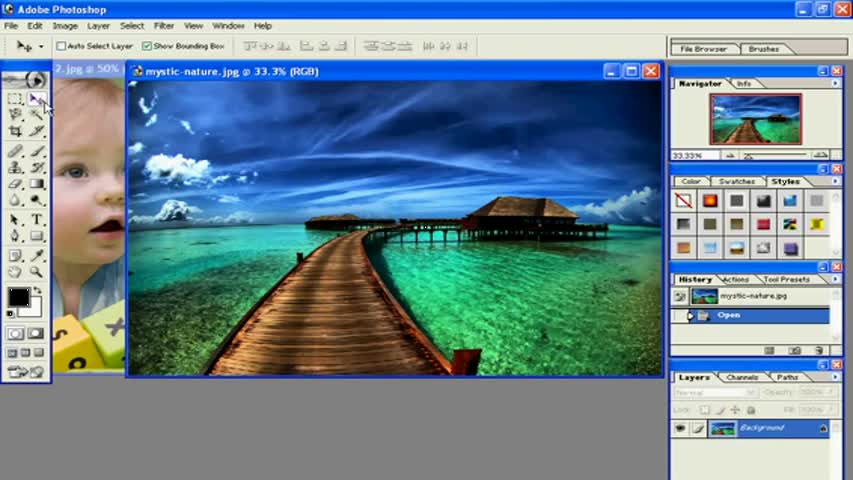The width and height of the screenshot is (853, 480).
Task: Select the Path Selection tool
Action: (15, 219)
